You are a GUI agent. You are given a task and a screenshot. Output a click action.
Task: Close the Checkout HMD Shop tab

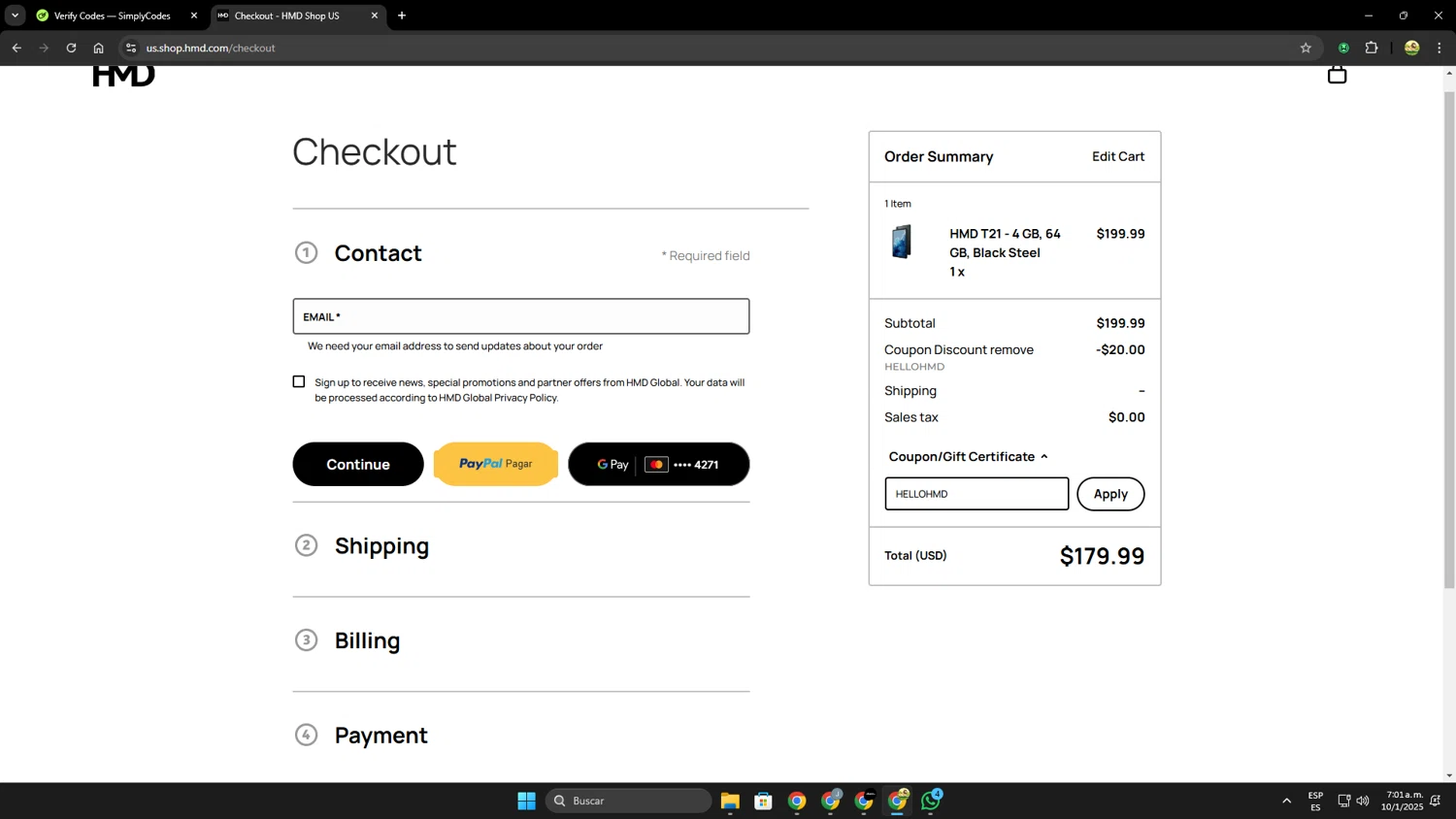tap(375, 16)
